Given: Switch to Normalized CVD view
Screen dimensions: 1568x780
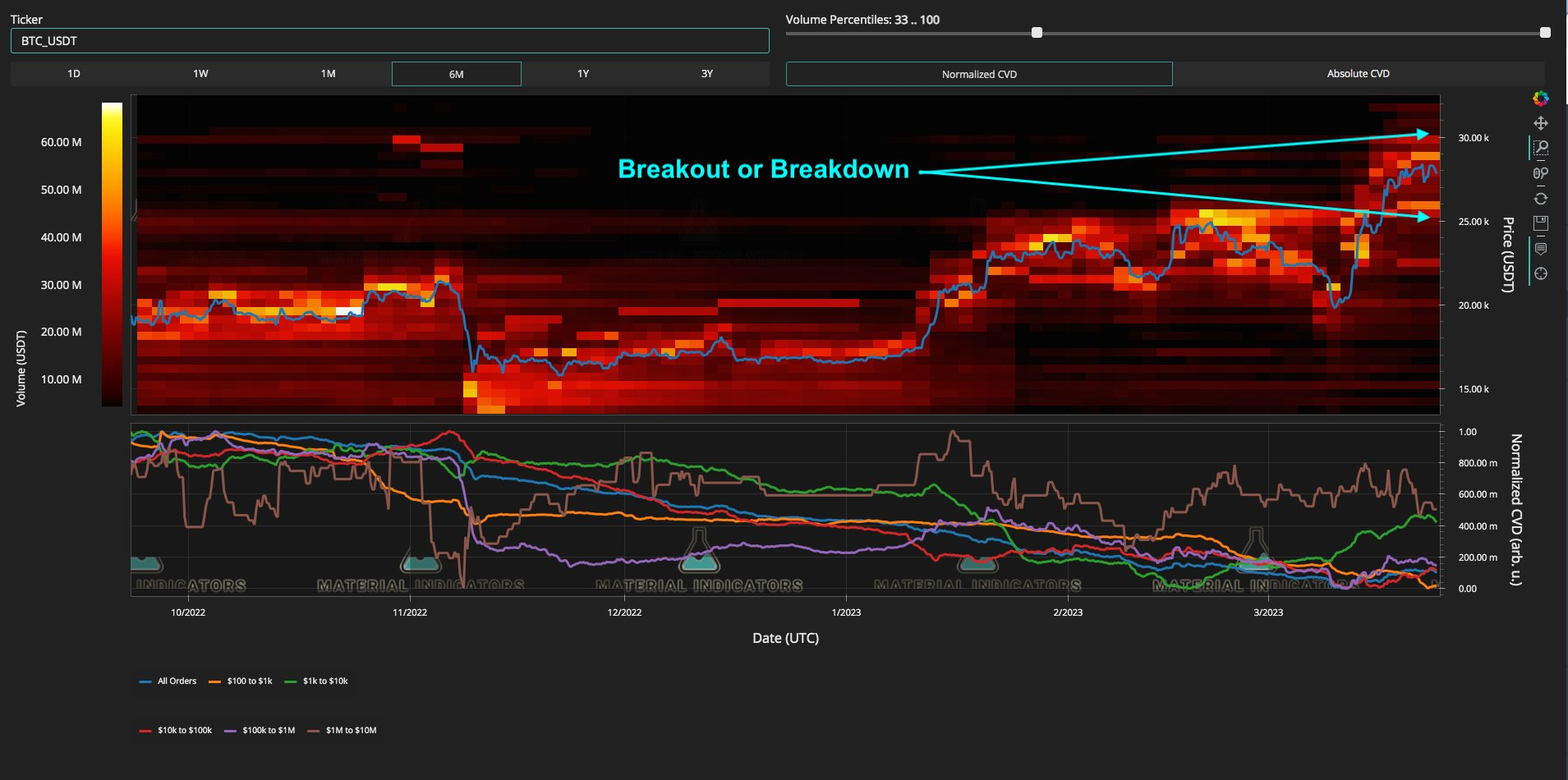Looking at the screenshot, I should pyautogui.click(x=979, y=74).
